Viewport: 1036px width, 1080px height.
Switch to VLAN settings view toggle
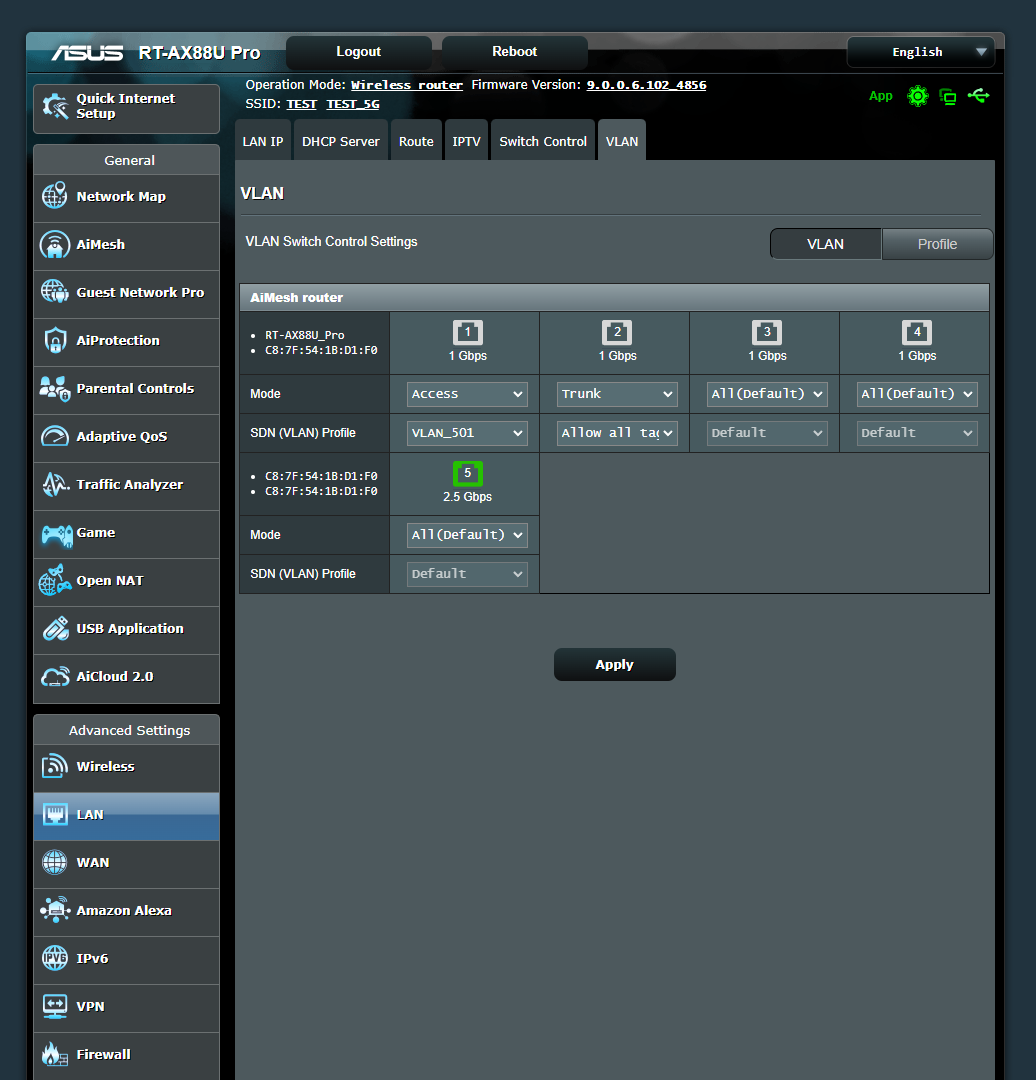pyautogui.click(x=825, y=245)
